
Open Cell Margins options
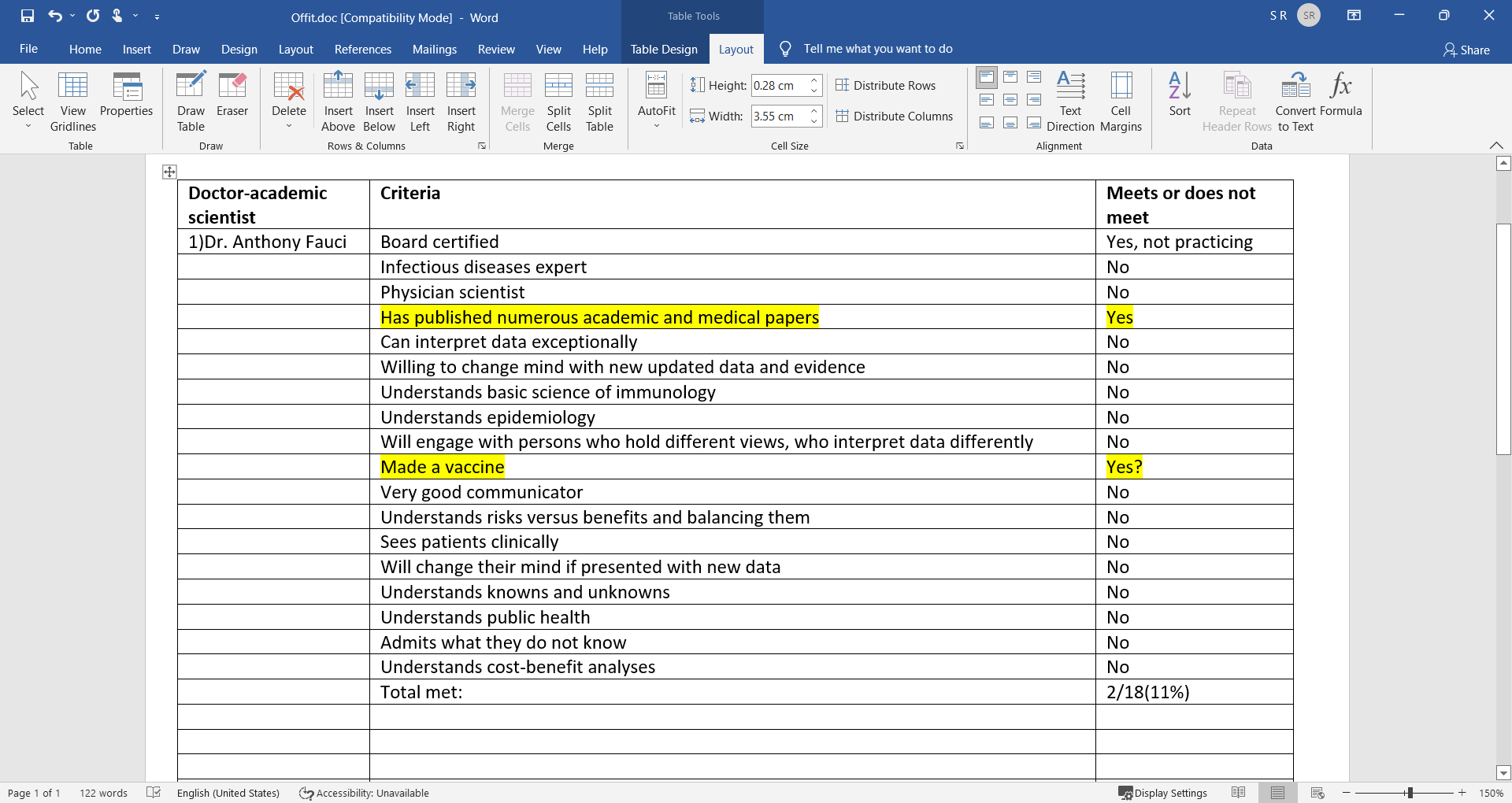[1121, 102]
